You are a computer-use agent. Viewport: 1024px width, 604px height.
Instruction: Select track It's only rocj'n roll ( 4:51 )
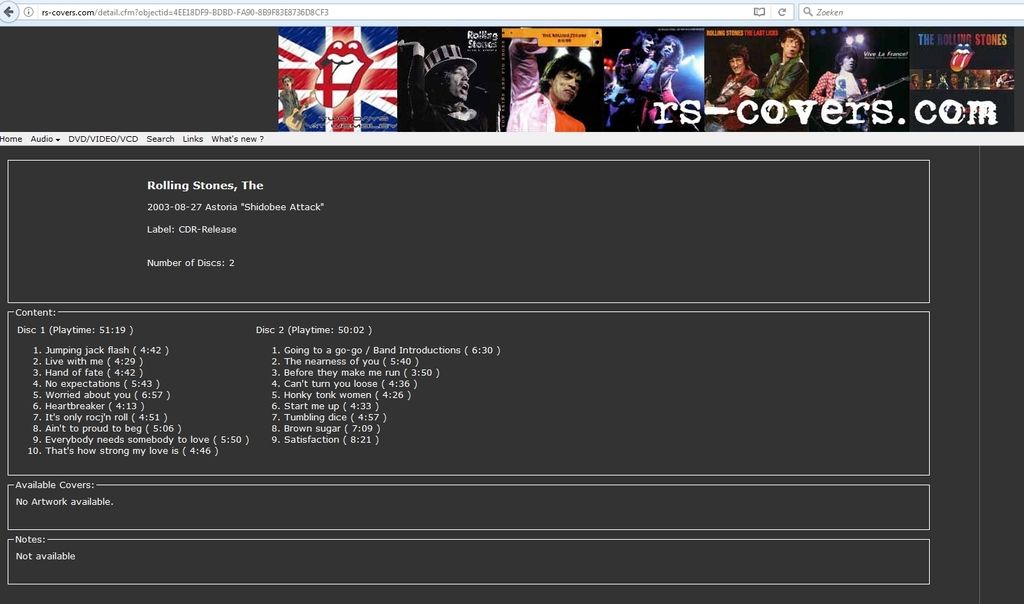point(106,417)
